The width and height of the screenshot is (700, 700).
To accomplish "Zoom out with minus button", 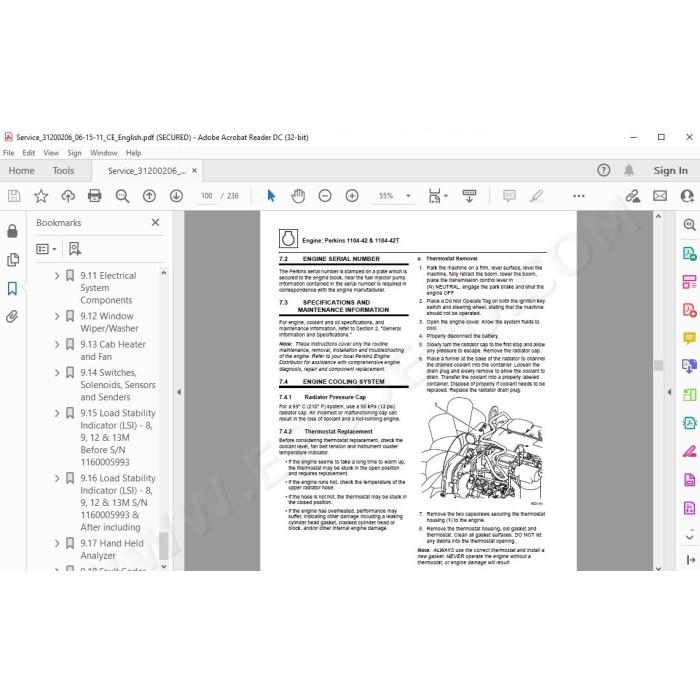I will click(325, 196).
